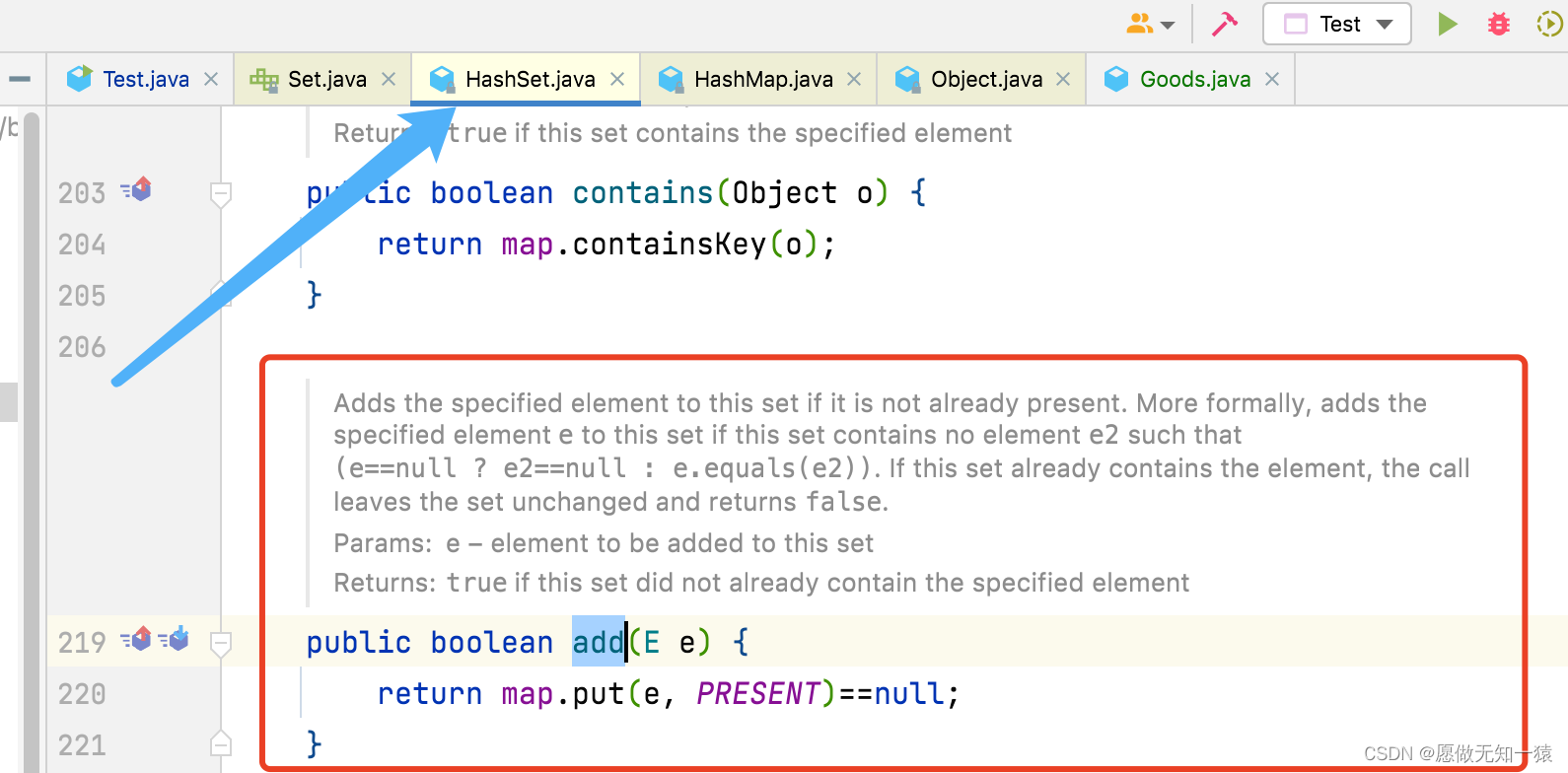Click line number 204 in the gutter
Image resolution: width=1568 pixels, height=773 pixels.
tap(82, 245)
